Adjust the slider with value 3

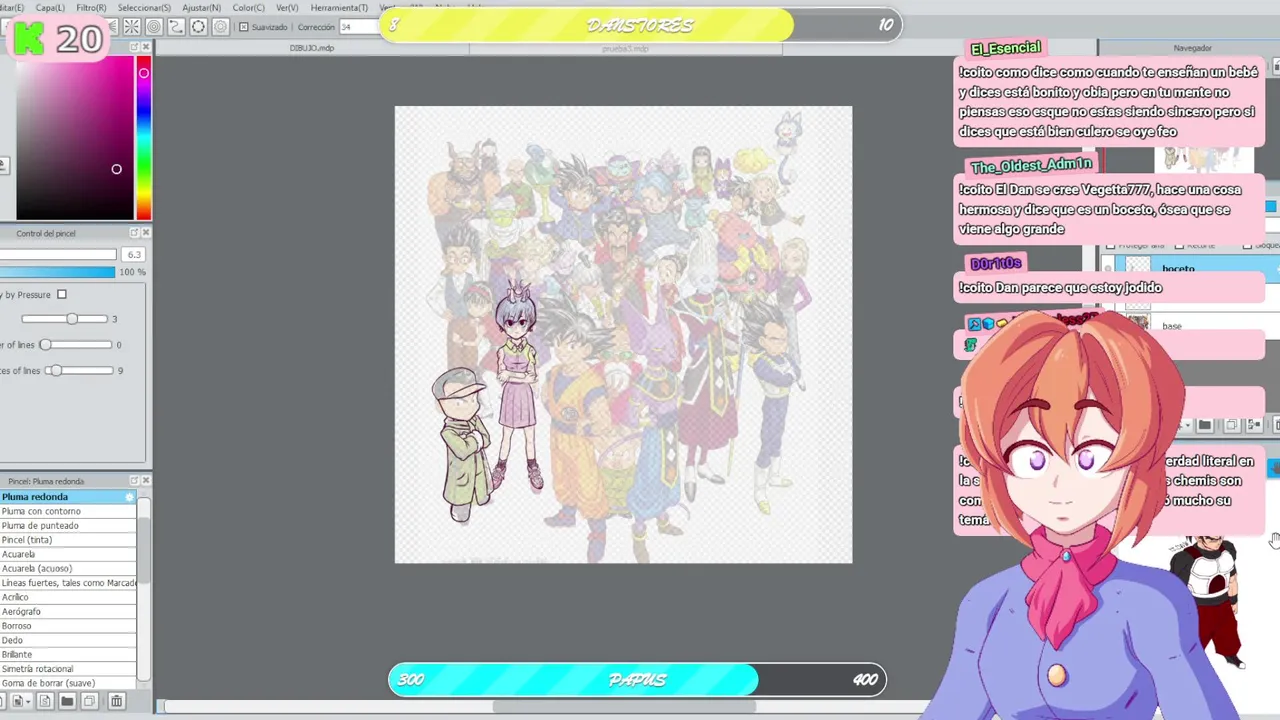[65, 319]
